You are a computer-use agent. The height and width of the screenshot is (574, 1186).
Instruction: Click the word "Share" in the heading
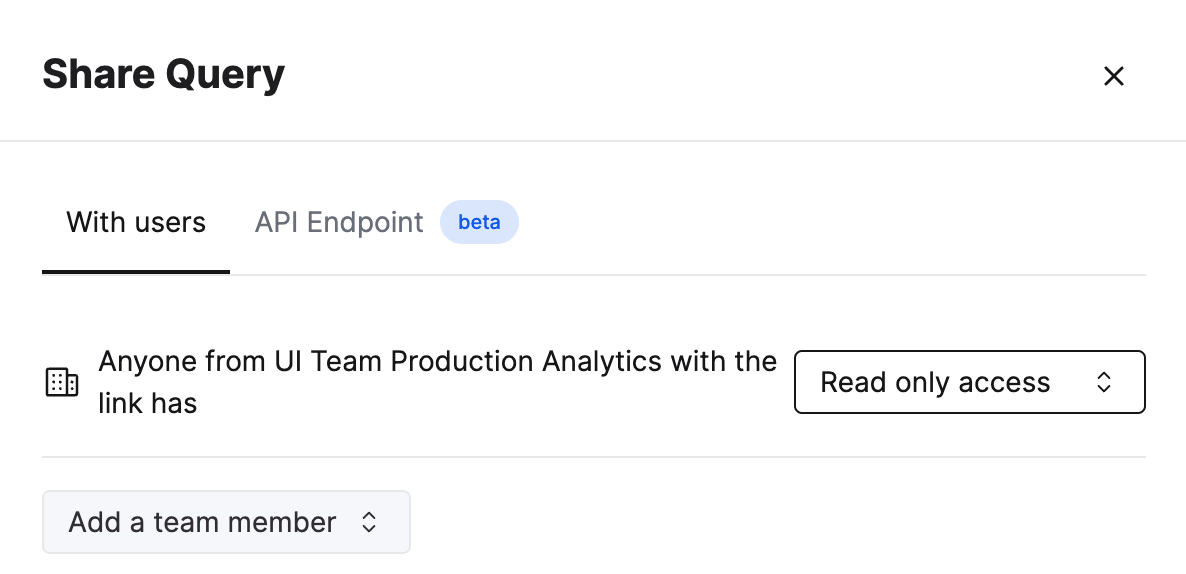coord(97,75)
